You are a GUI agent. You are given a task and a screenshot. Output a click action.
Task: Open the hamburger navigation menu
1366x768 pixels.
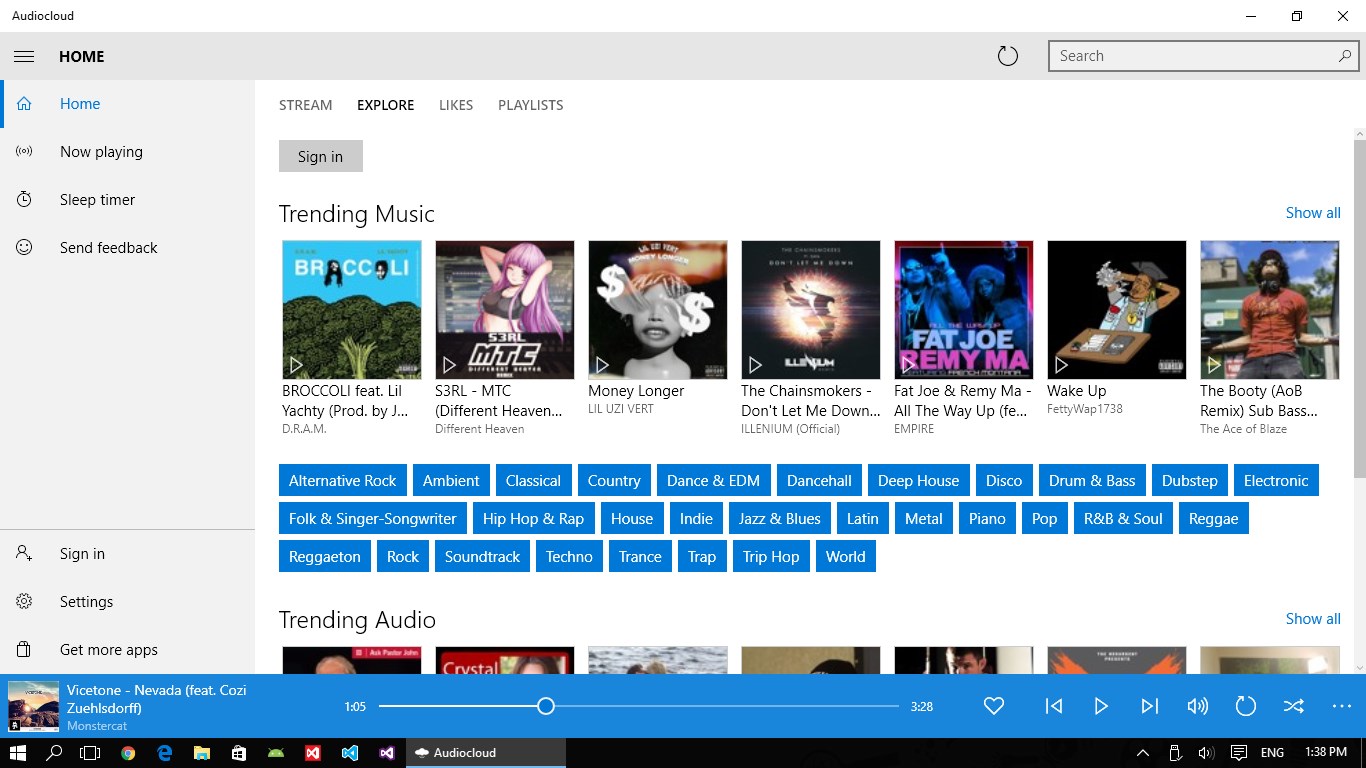tap(24, 56)
